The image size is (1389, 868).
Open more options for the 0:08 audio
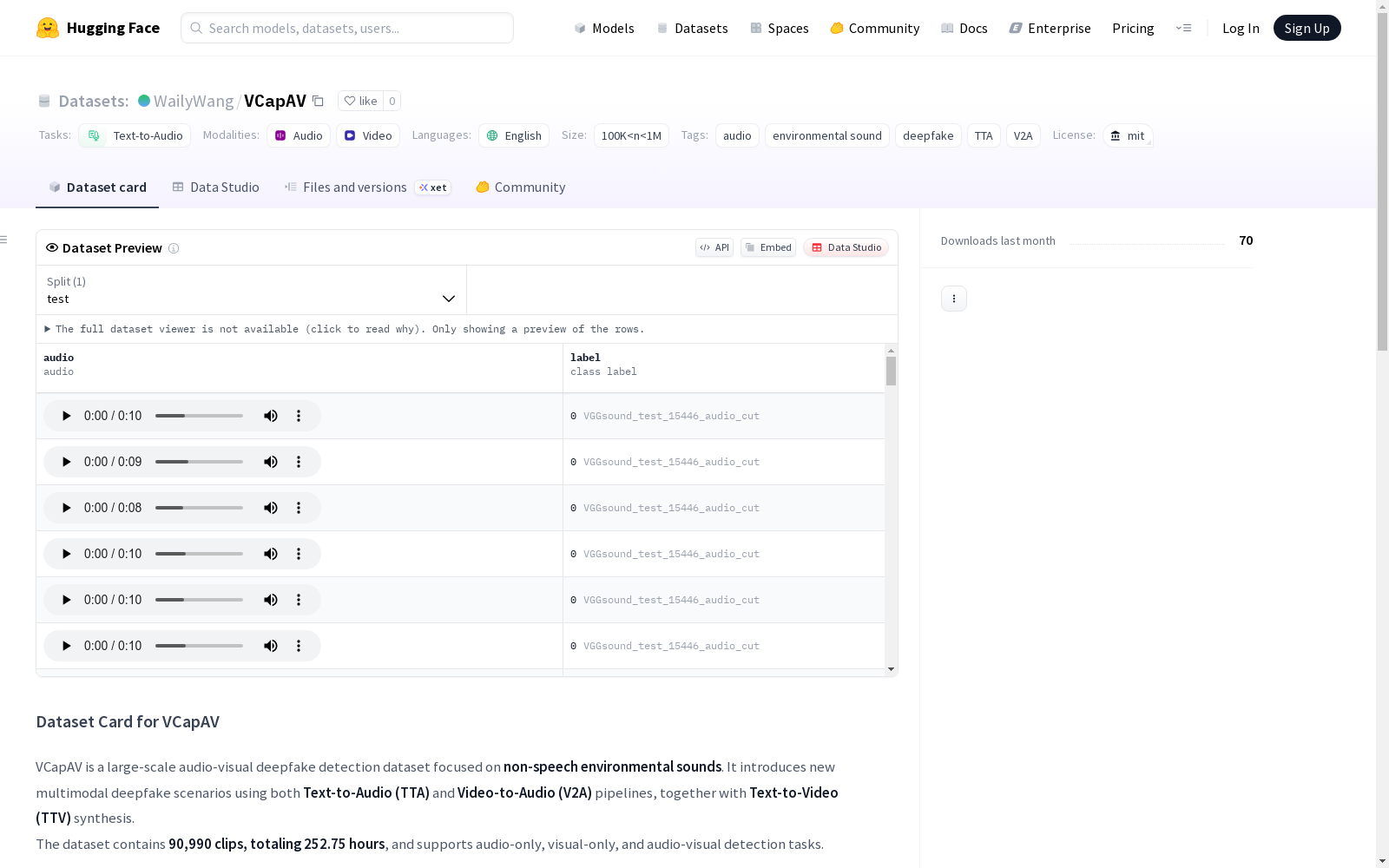299,508
